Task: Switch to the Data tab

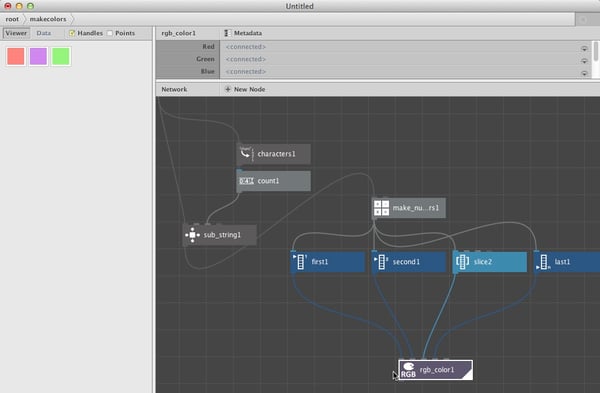Action: (x=44, y=33)
